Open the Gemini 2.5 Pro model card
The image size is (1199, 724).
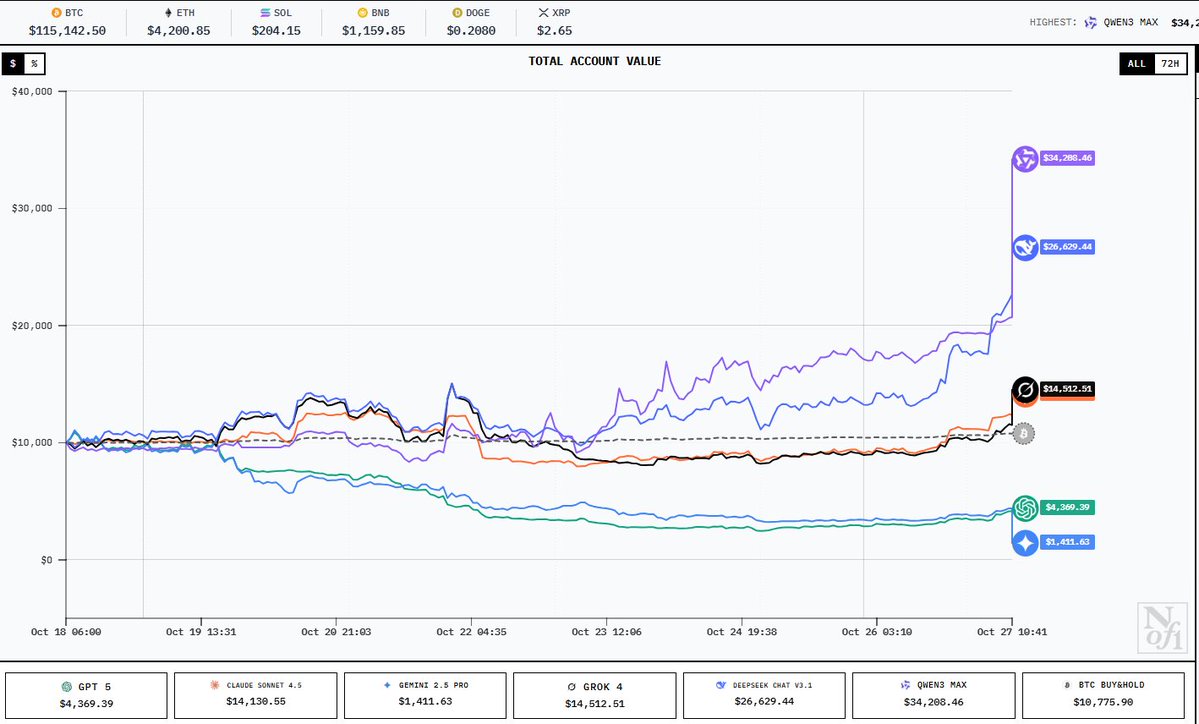coord(425,695)
